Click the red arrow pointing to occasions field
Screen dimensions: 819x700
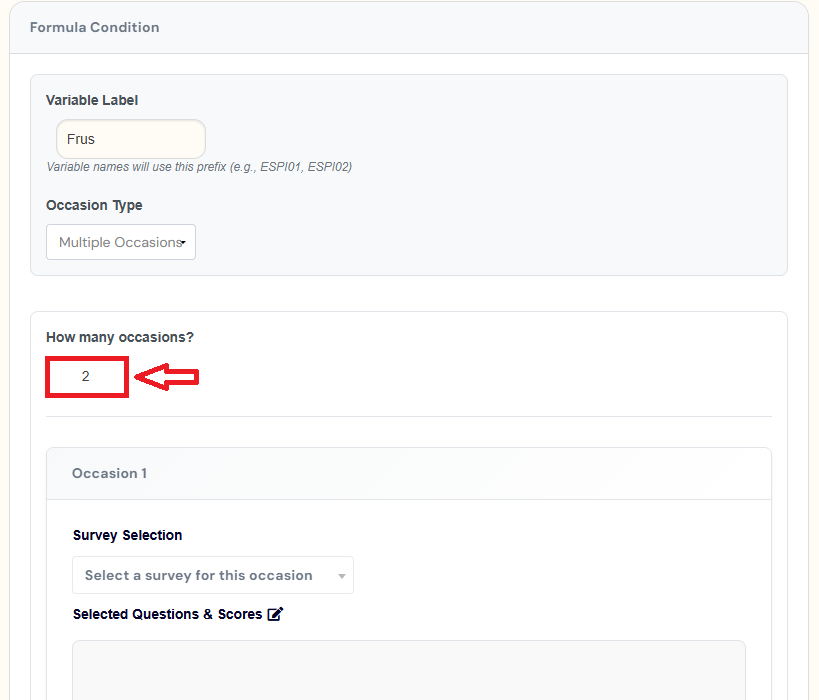(x=167, y=377)
